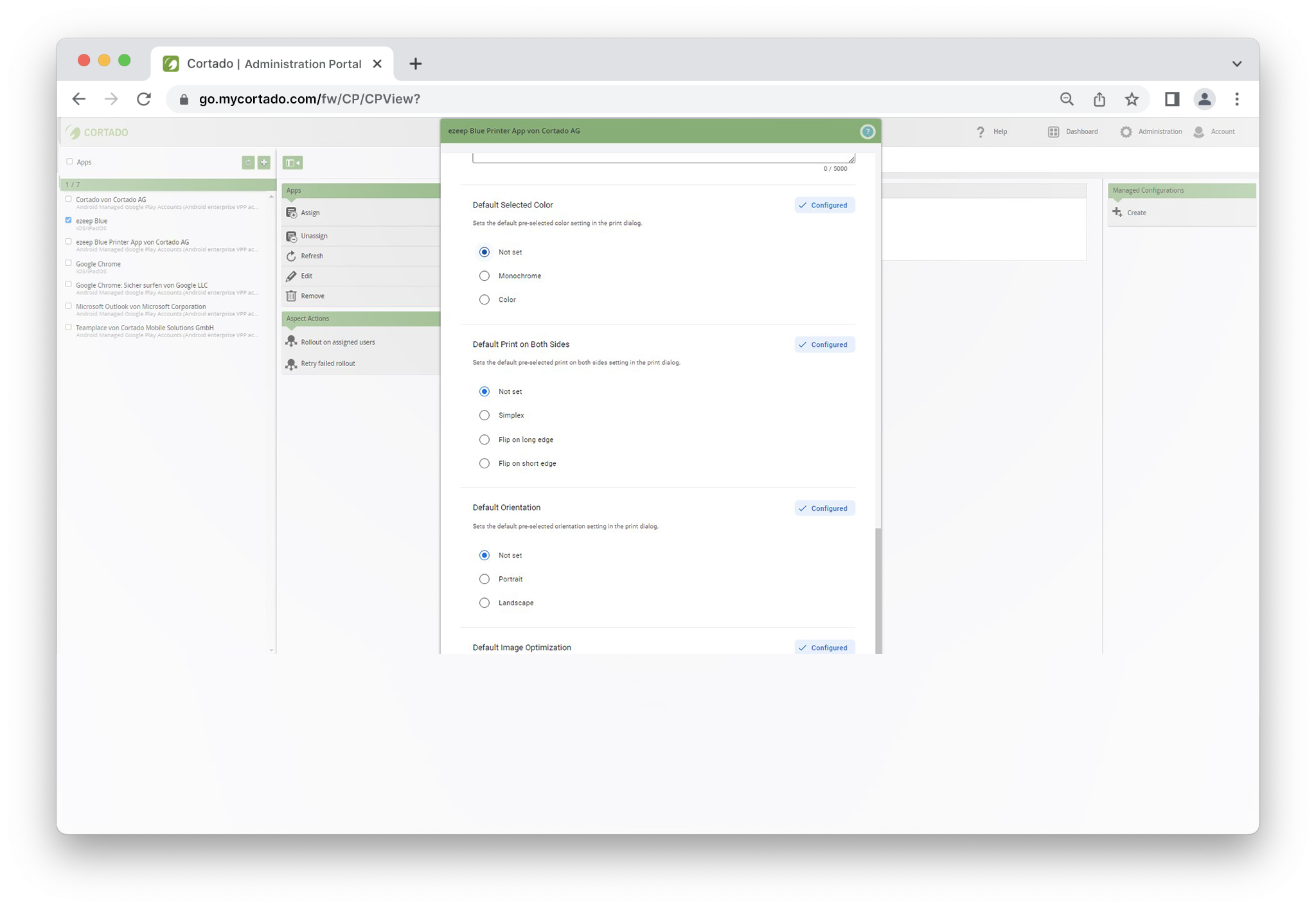
Task: Open Administration via the gear icon
Action: pos(1126,132)
